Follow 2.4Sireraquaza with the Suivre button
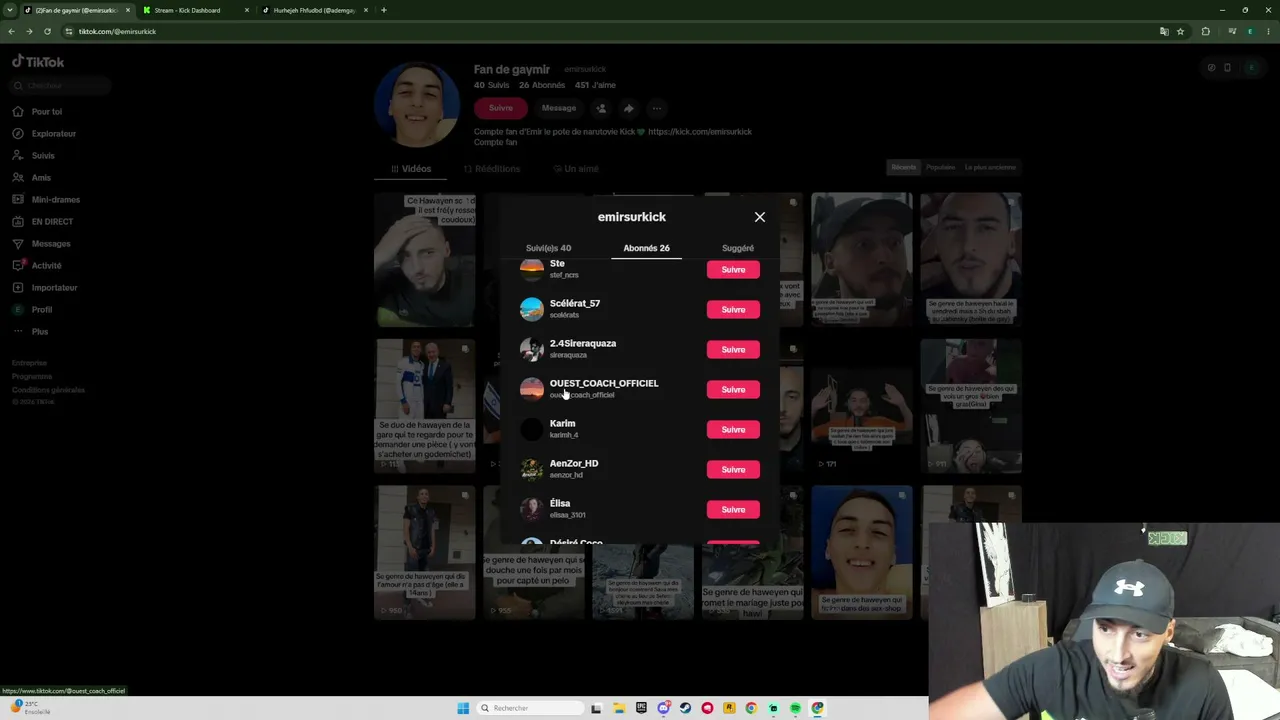Screen dimensions: 1280x720 pyautogui.click(x=733, y=349)
